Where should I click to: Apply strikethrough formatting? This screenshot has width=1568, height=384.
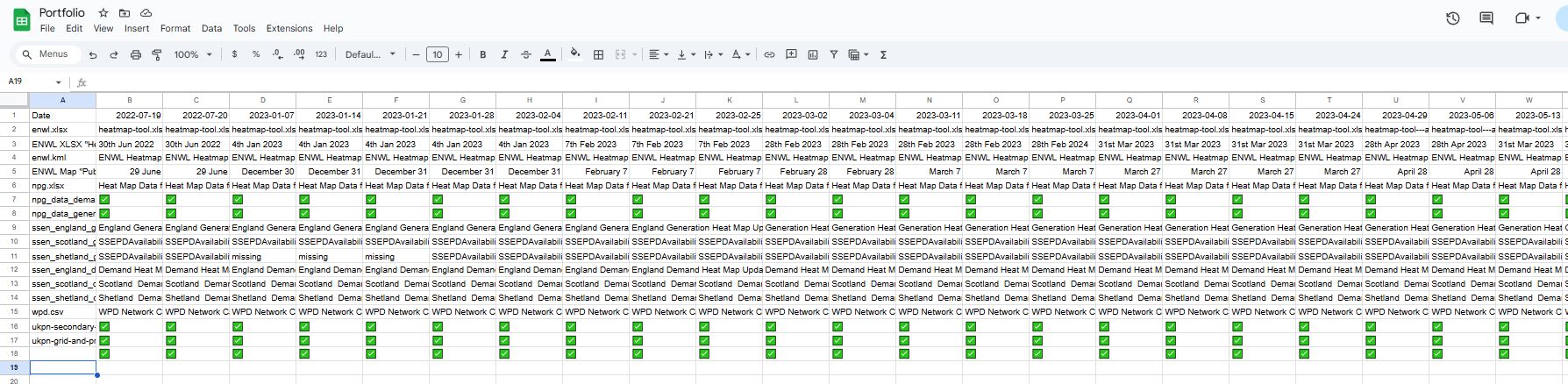coord(526,54)
